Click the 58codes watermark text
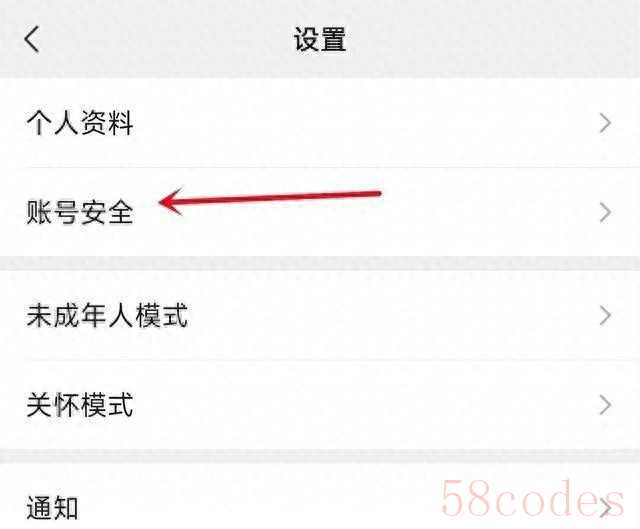The image size is (640, 529). (x=533, y=499)
